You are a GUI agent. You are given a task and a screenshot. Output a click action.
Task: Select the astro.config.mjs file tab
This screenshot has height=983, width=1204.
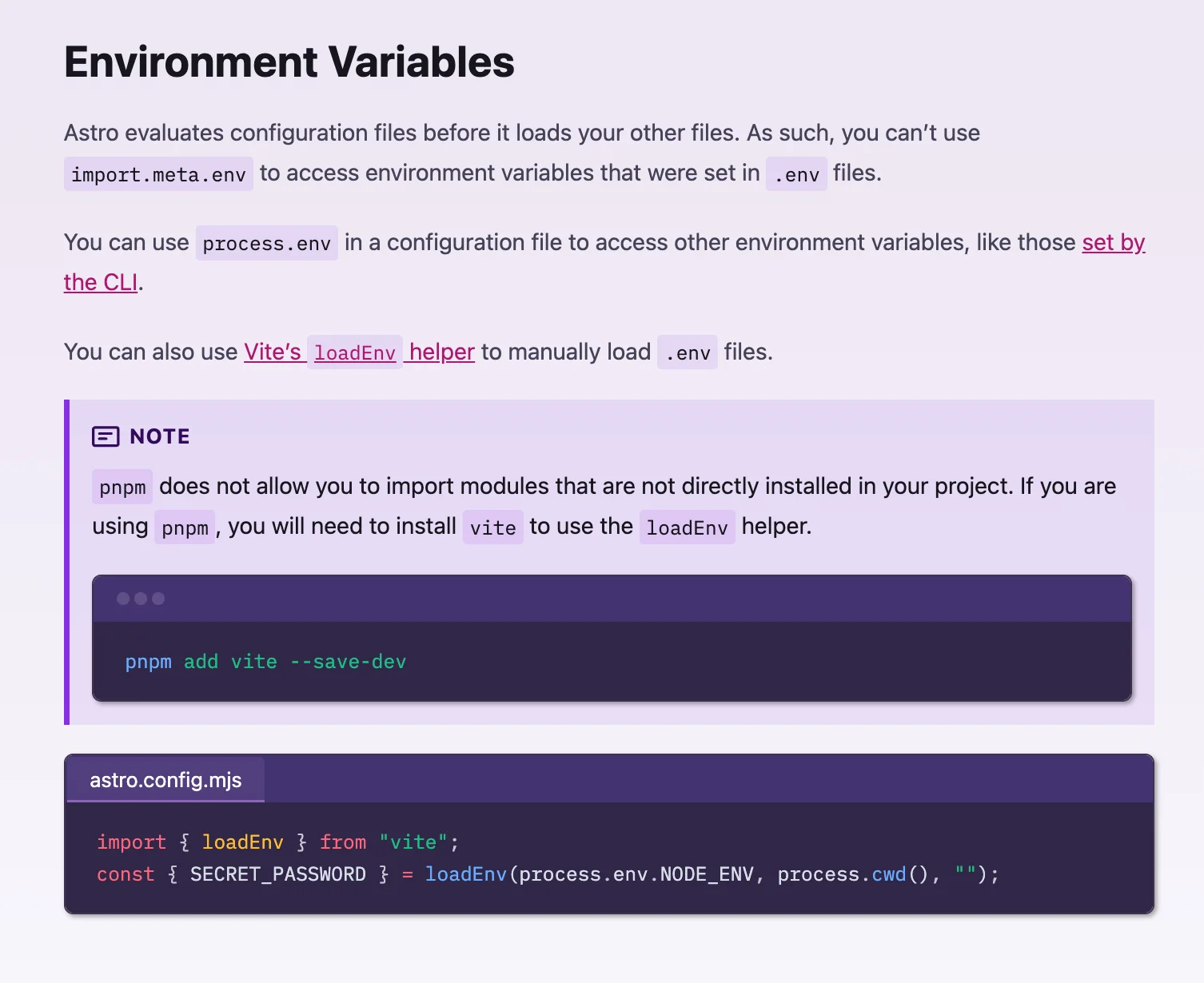point(165,780)
